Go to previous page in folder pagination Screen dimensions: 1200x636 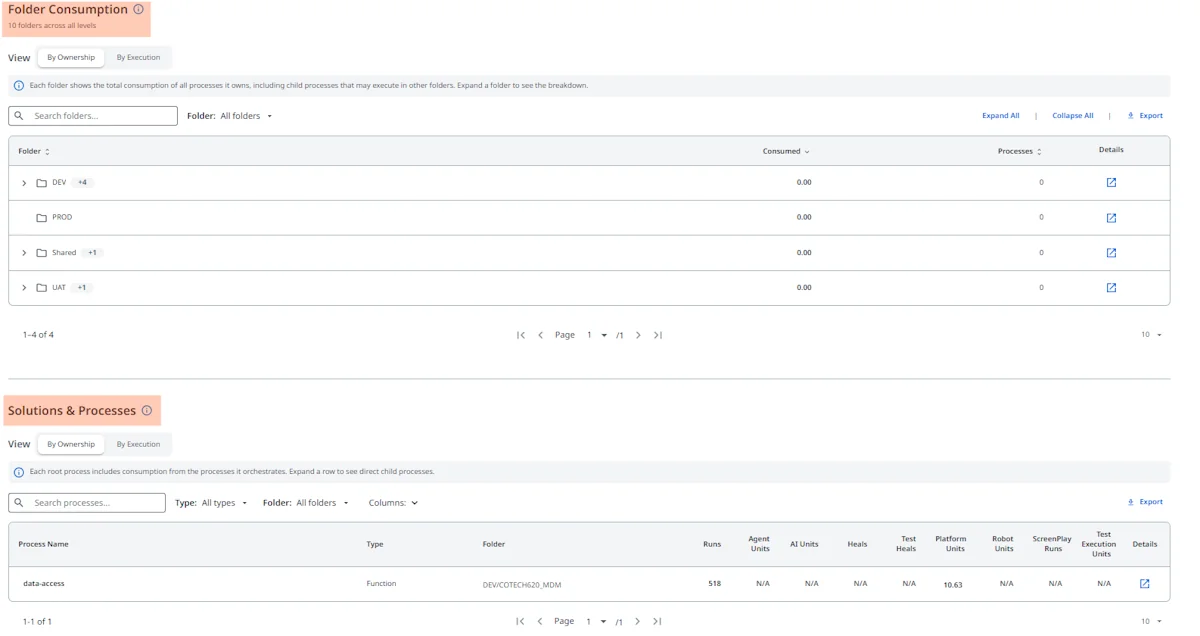(541, 335)
